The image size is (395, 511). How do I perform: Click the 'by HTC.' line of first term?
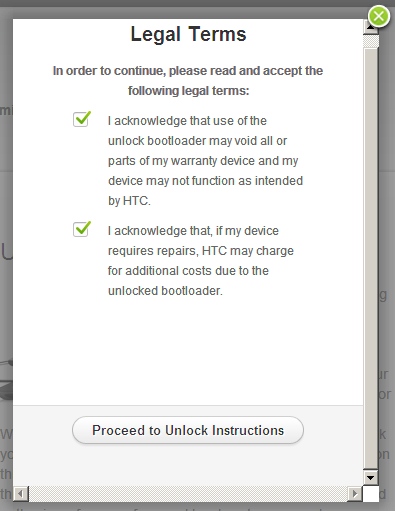tap(129, 201)
